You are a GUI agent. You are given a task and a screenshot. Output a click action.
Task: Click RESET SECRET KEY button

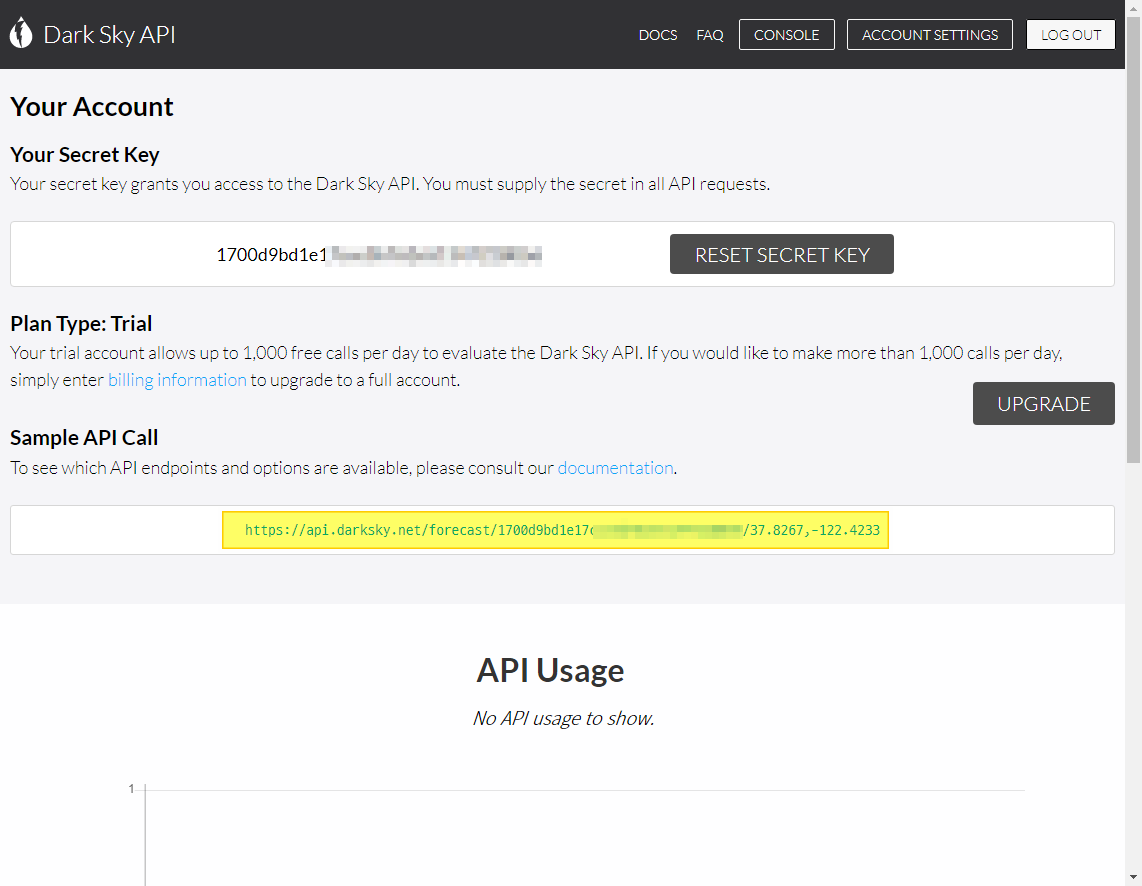(x=781, y=254)
